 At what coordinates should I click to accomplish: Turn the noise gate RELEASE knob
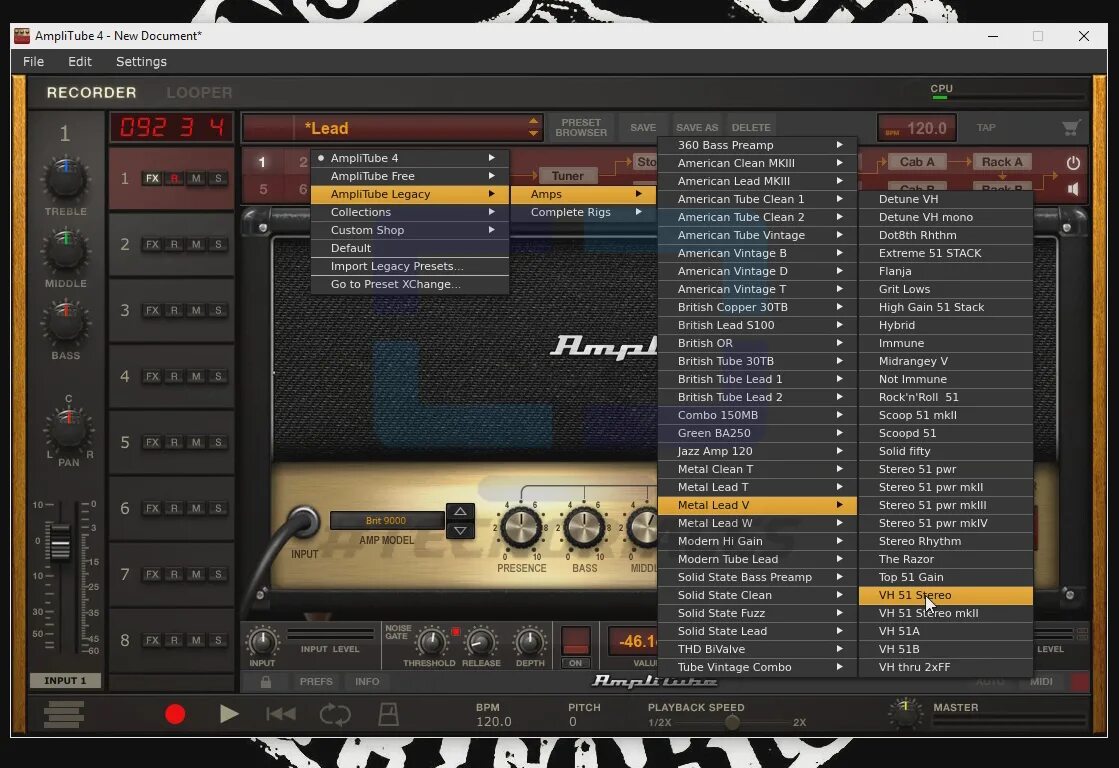tap(480, 642)
